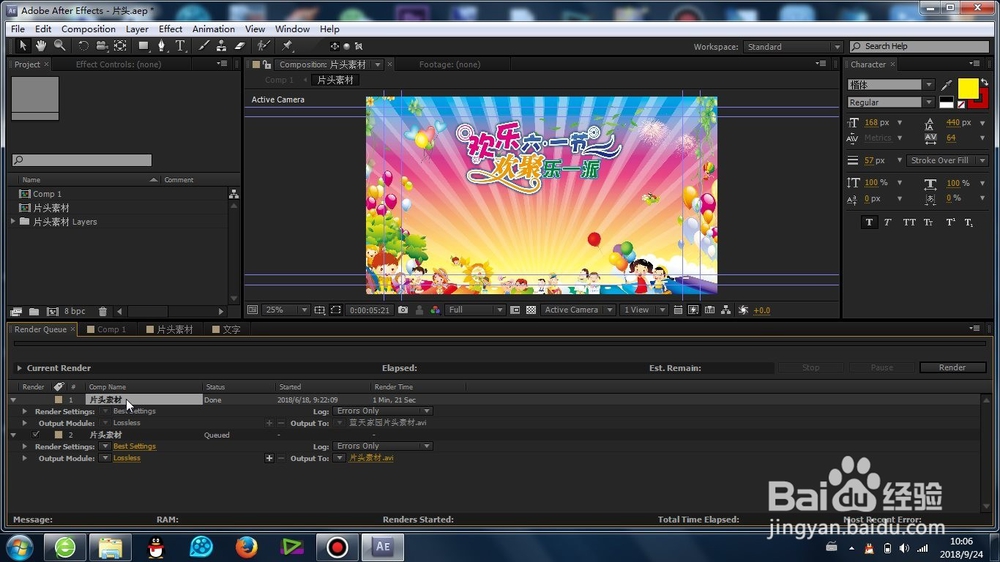This screenshot has width=1000, height=562.
Task: Open the Active Camera view dropdown
Action: 578,310
